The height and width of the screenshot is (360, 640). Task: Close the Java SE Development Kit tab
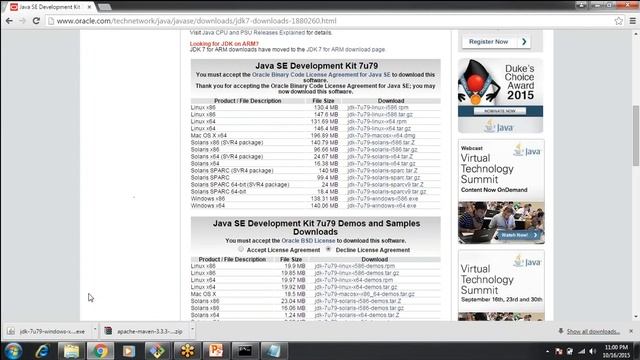coord(89,7)
